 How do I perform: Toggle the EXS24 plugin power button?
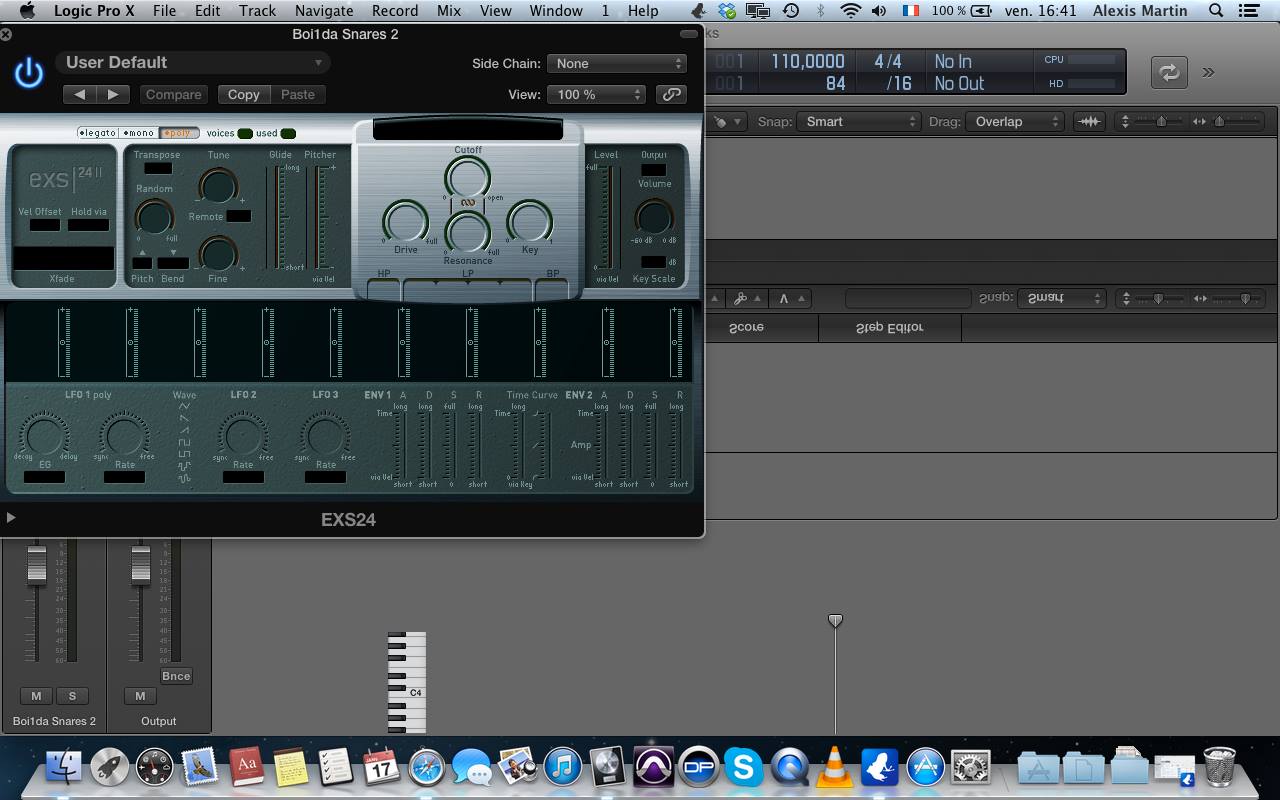tap(29, 72)
